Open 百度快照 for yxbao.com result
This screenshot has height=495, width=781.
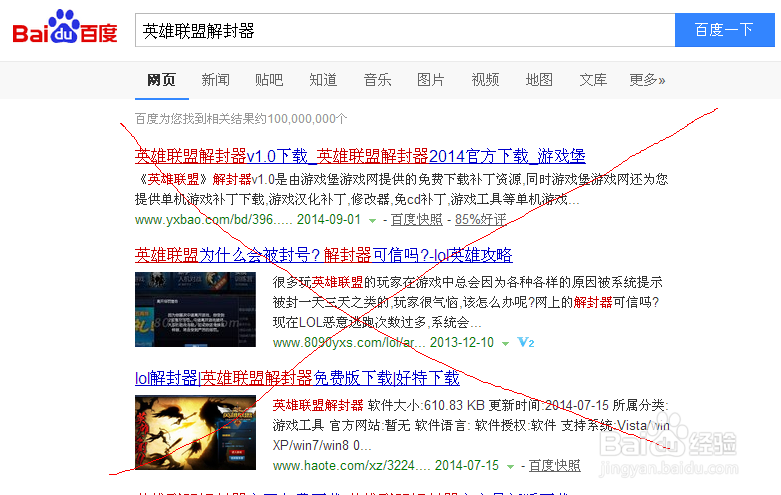(416, 220)
